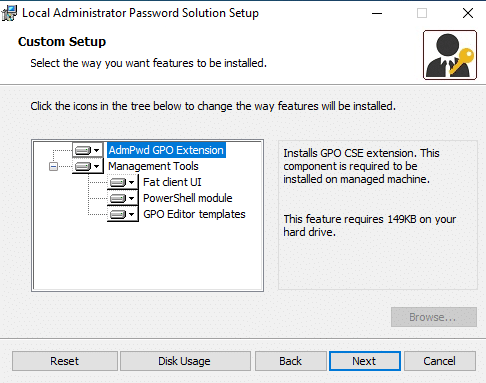Select PowerShell module feature
The width and height of the screenshot is (486, 383).
(x=188, y=198)
